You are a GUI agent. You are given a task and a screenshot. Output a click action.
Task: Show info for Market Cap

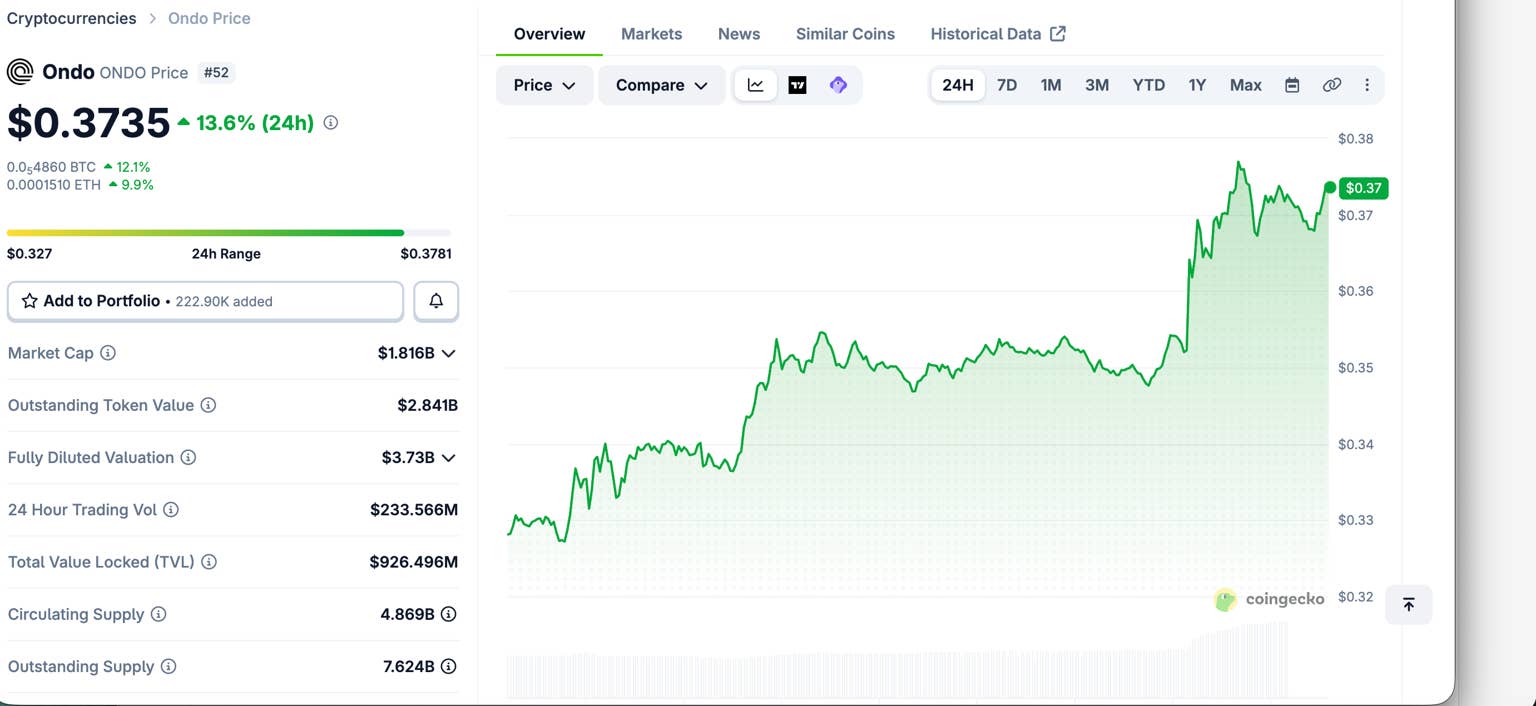pos(108,353)
